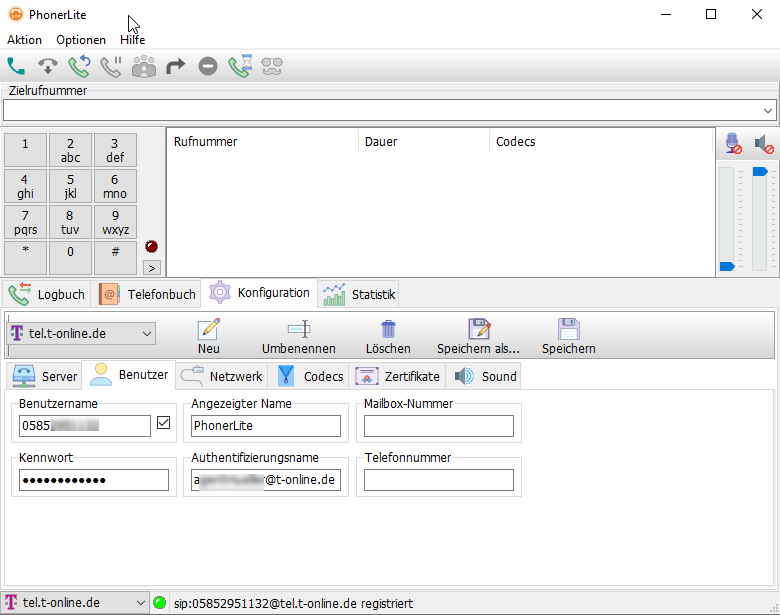Switch to the Codecs tab
This screenshot has height=615, width=780.
point(311,376)
